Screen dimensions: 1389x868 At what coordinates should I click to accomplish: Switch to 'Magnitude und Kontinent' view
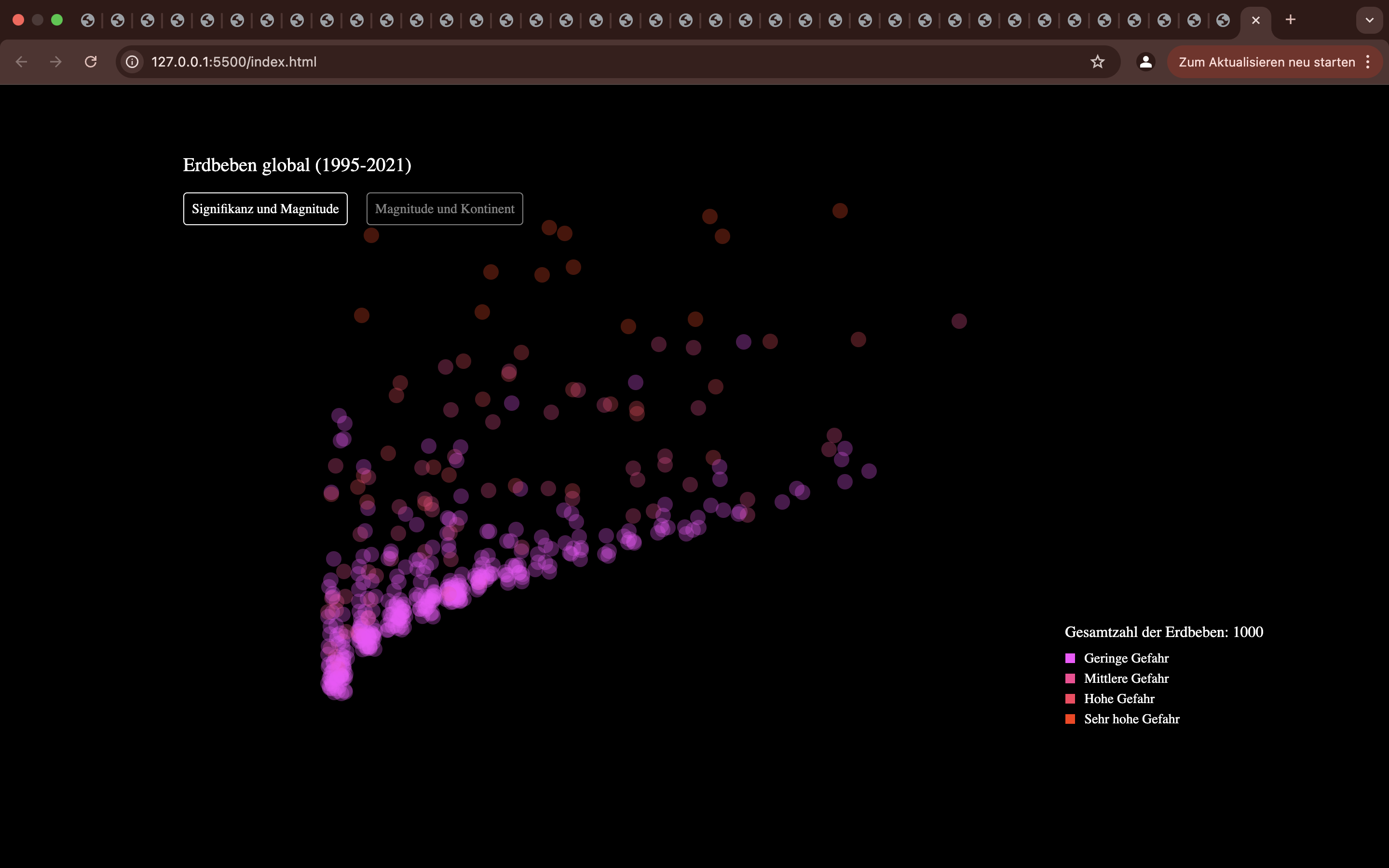[445, 209]
